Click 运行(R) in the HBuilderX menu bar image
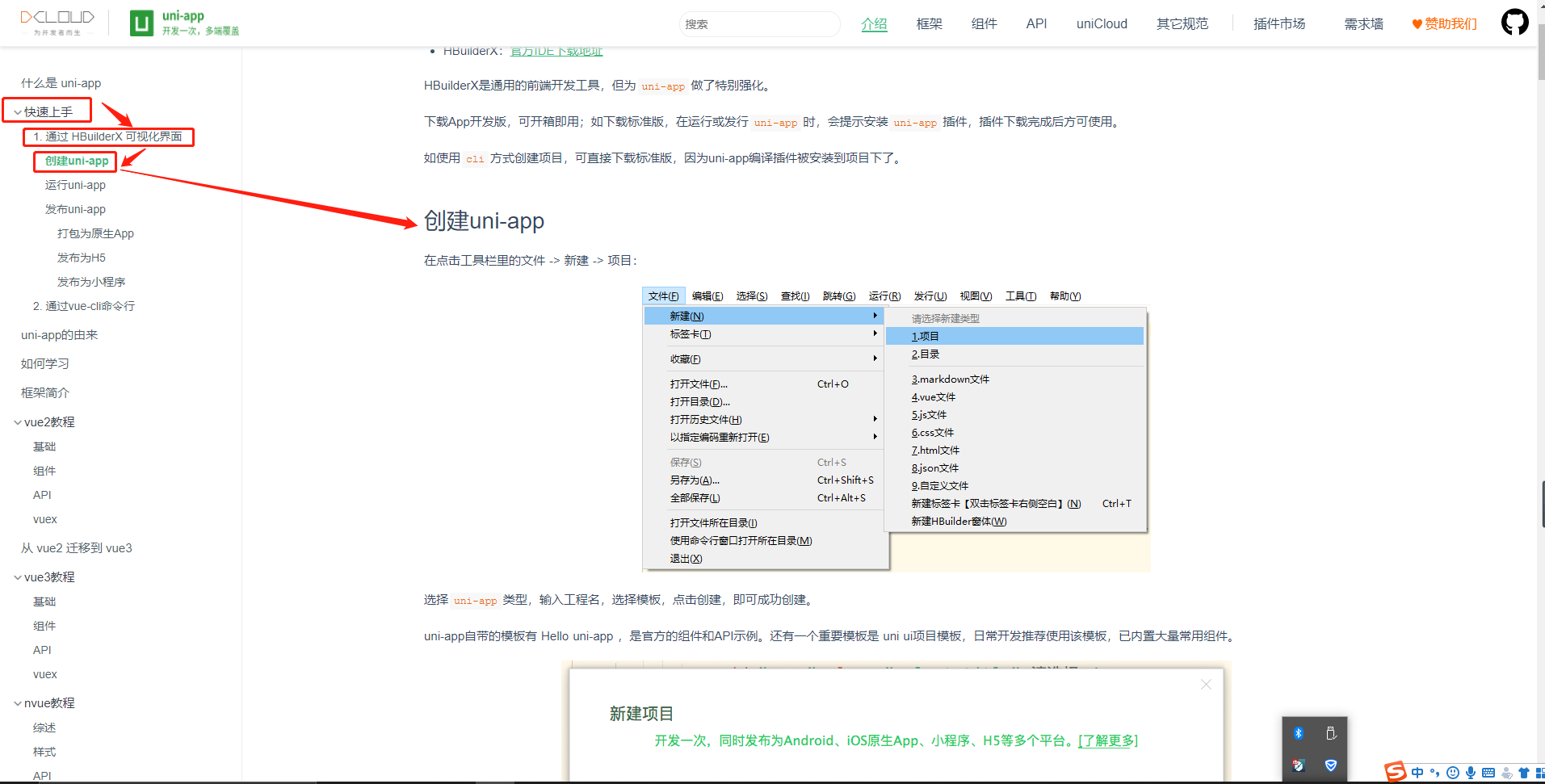Viewport: 1545px width, 784px height. (x=884, y=296)
